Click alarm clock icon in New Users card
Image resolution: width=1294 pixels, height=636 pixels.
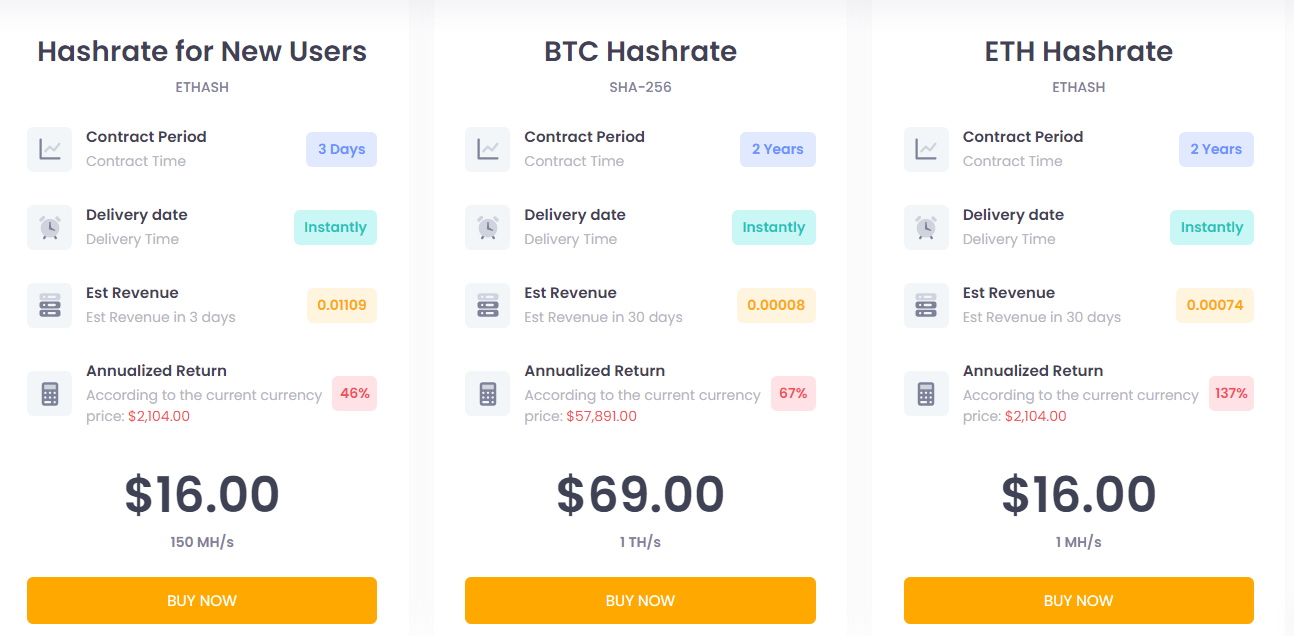click(x=49, y=227)
